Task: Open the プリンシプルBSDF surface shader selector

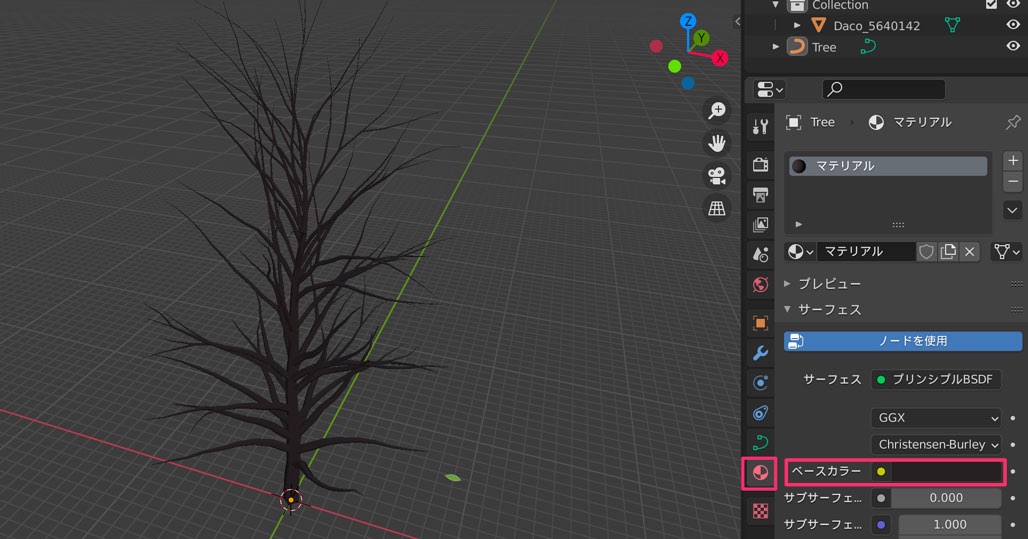Action: click(936, 380)
